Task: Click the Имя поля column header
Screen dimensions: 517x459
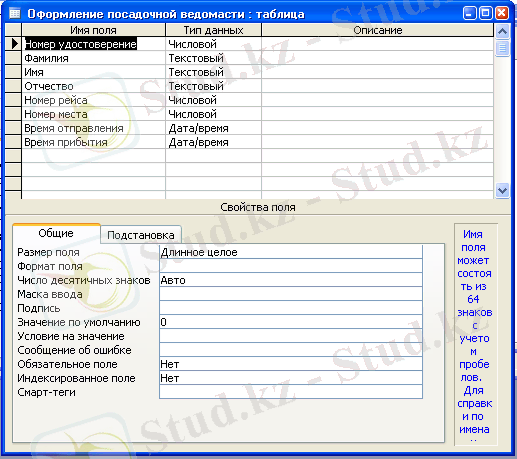Action: 93,30
